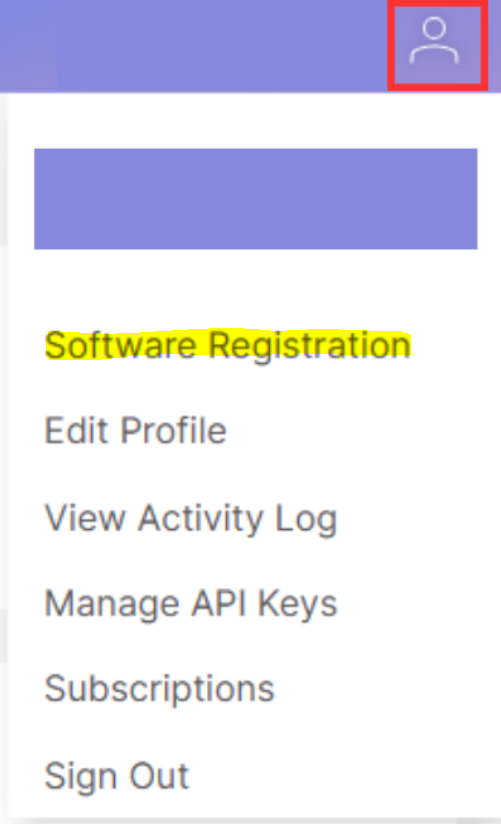The image size is (501, 824).
Task: Click the highlighted Software Registration link
Action: 228,345
